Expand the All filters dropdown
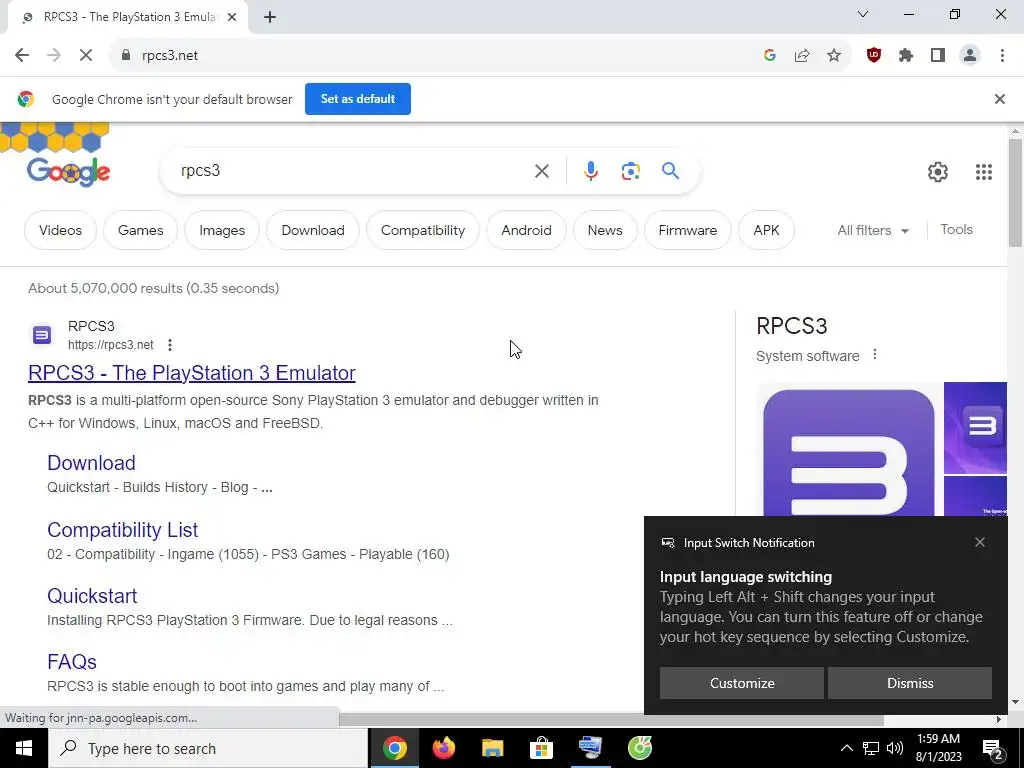The height and width of the screenshot is (768, 1024). point(873,230)
